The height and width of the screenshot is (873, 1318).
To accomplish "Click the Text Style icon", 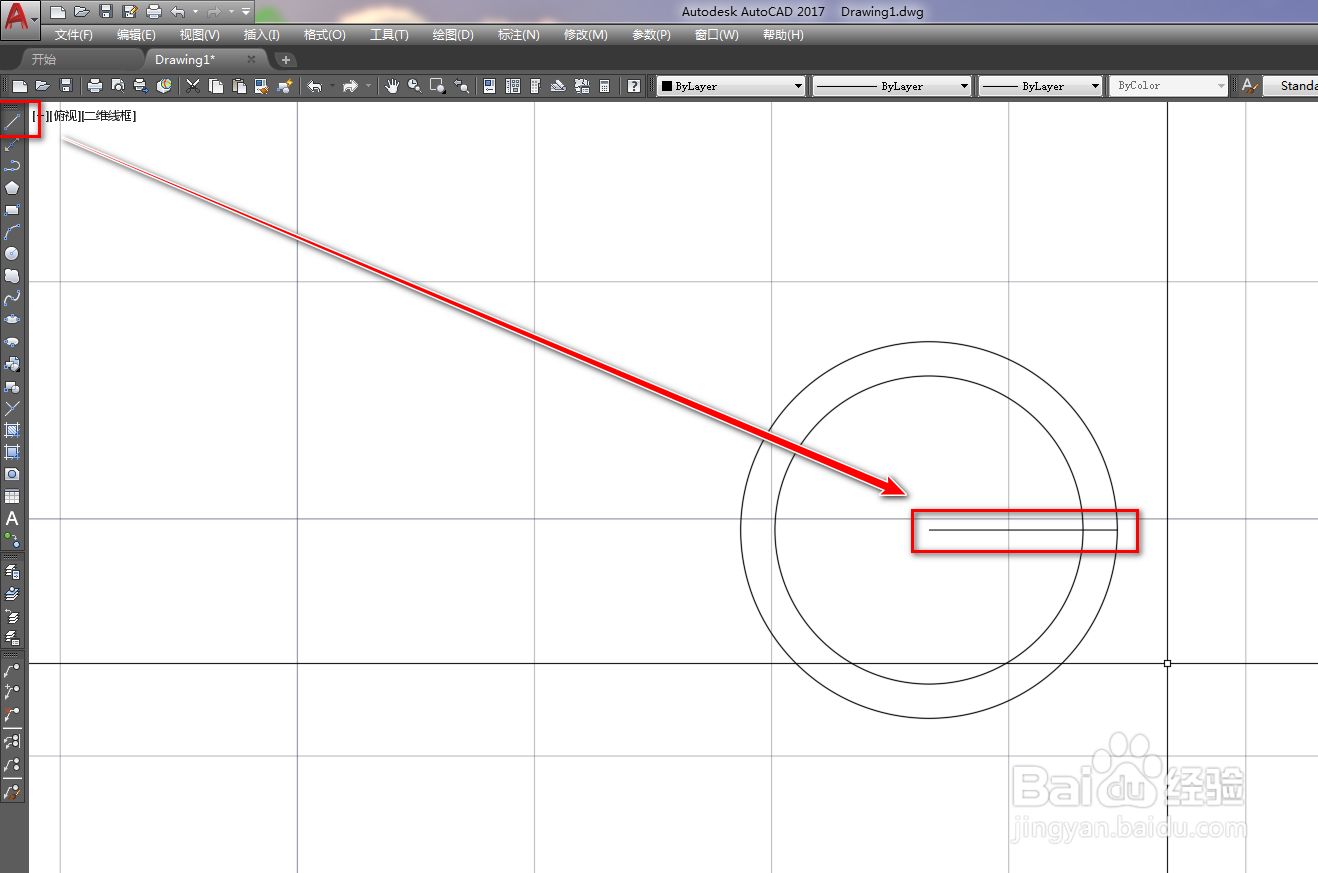I will pyautogui.click(x=1250, y=86).
